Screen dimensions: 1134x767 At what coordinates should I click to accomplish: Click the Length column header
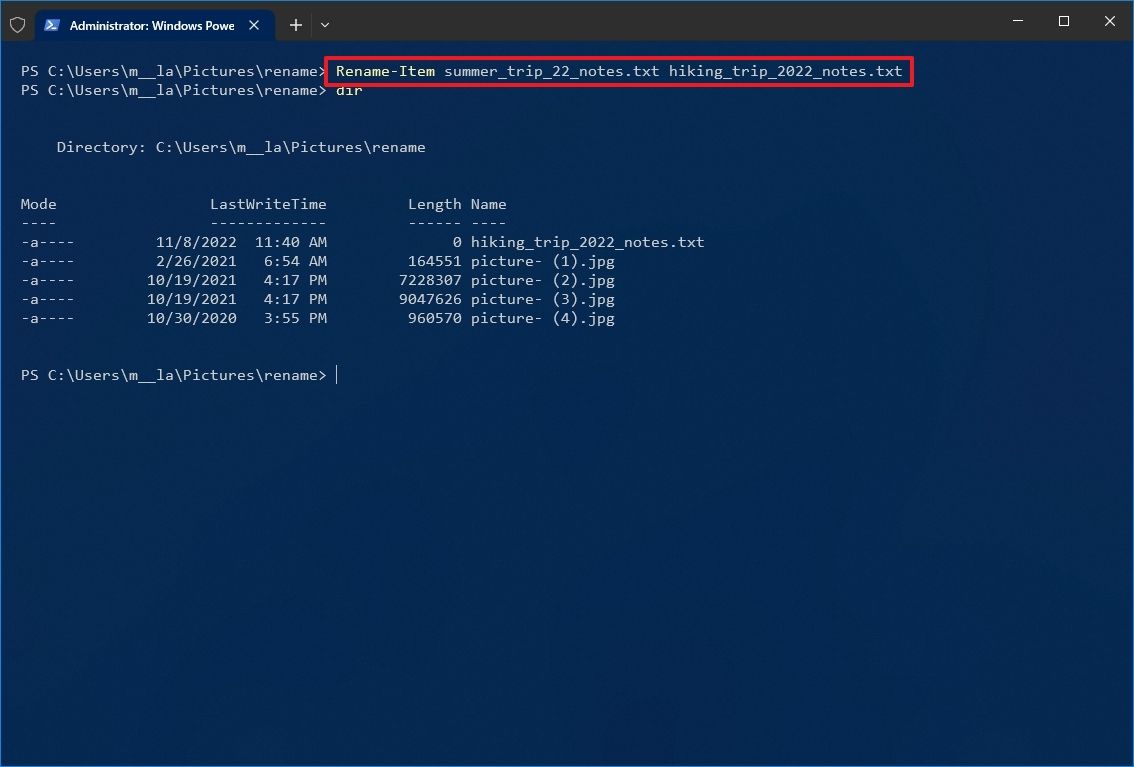click(435, 204)
